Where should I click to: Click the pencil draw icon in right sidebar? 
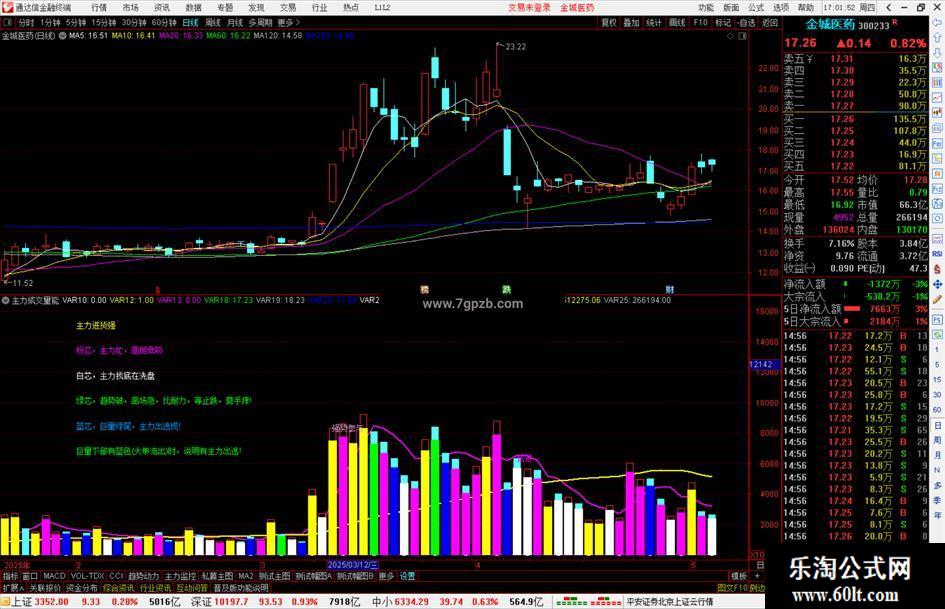click(937, 299)
